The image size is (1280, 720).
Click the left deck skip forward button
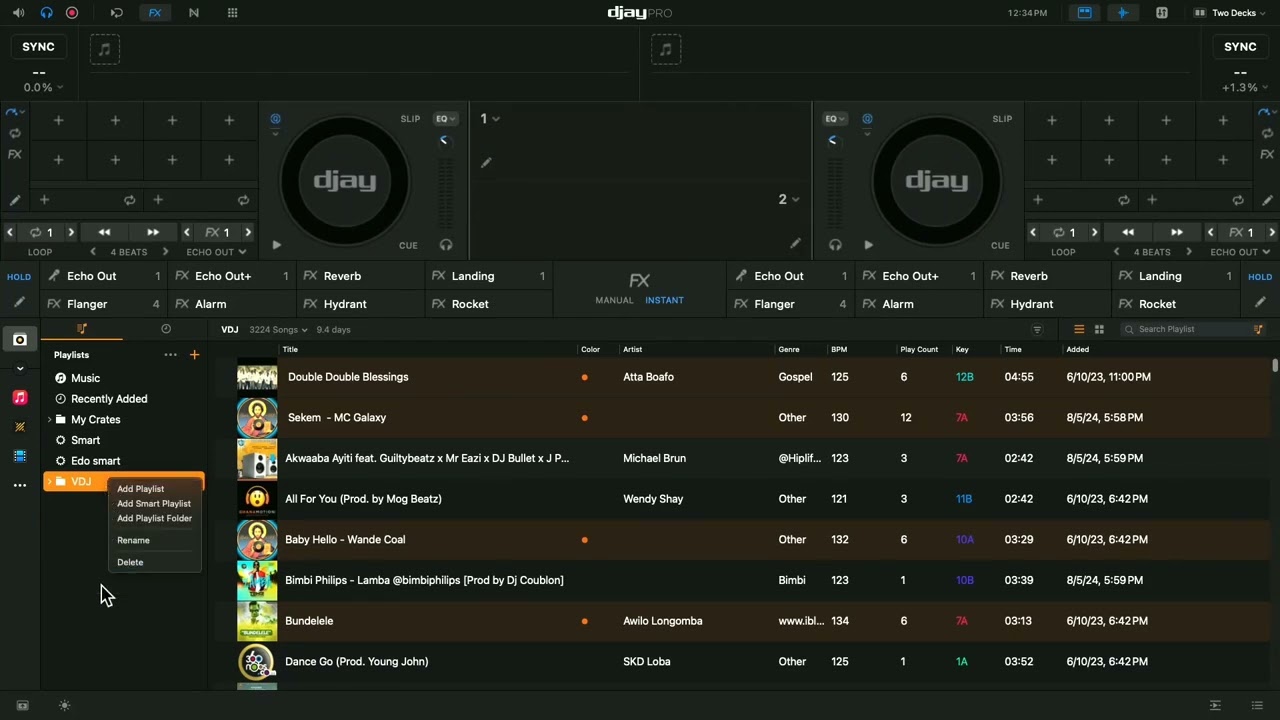point(153,232)
